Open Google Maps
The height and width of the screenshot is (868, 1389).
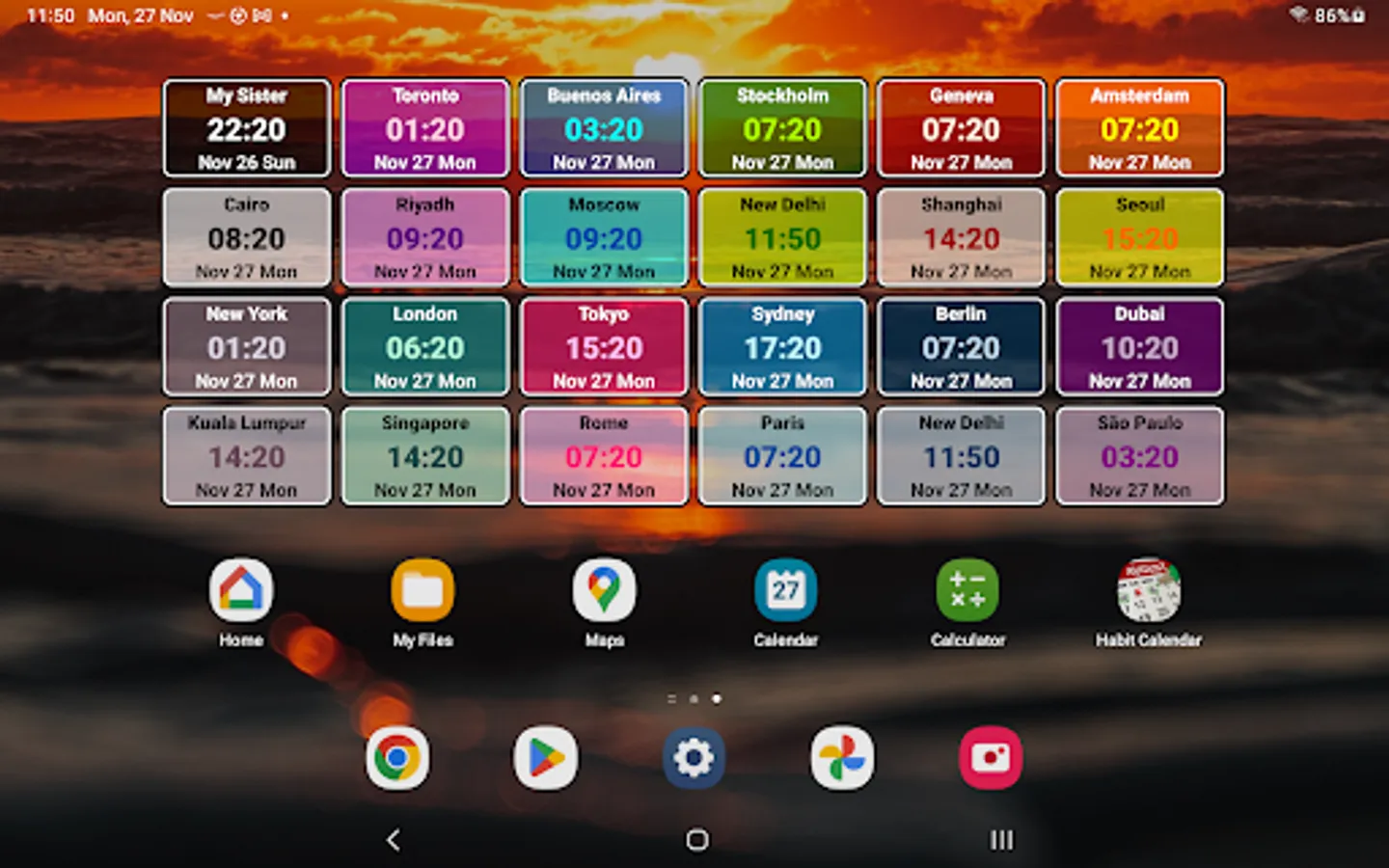[x=603, y=590]
